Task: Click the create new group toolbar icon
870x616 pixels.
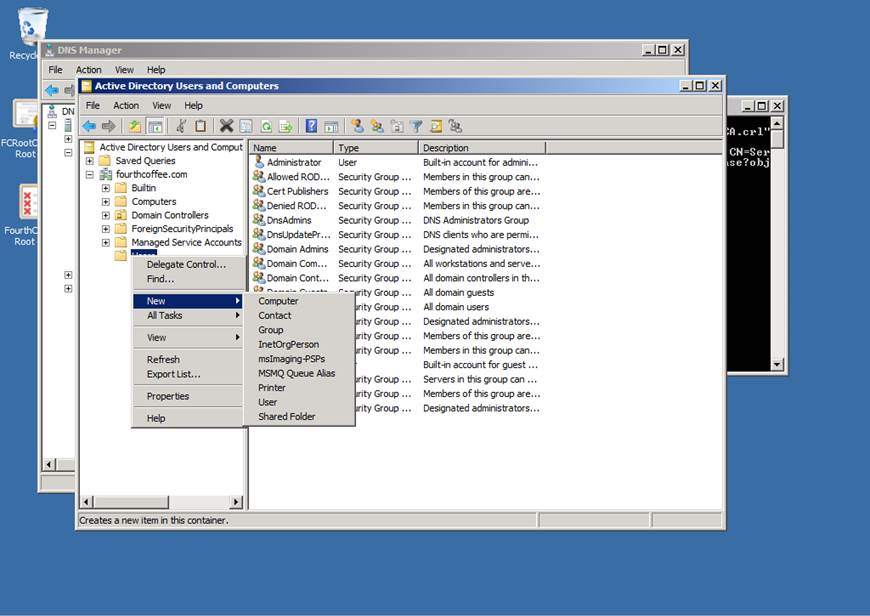Action: tap(377, 126)
